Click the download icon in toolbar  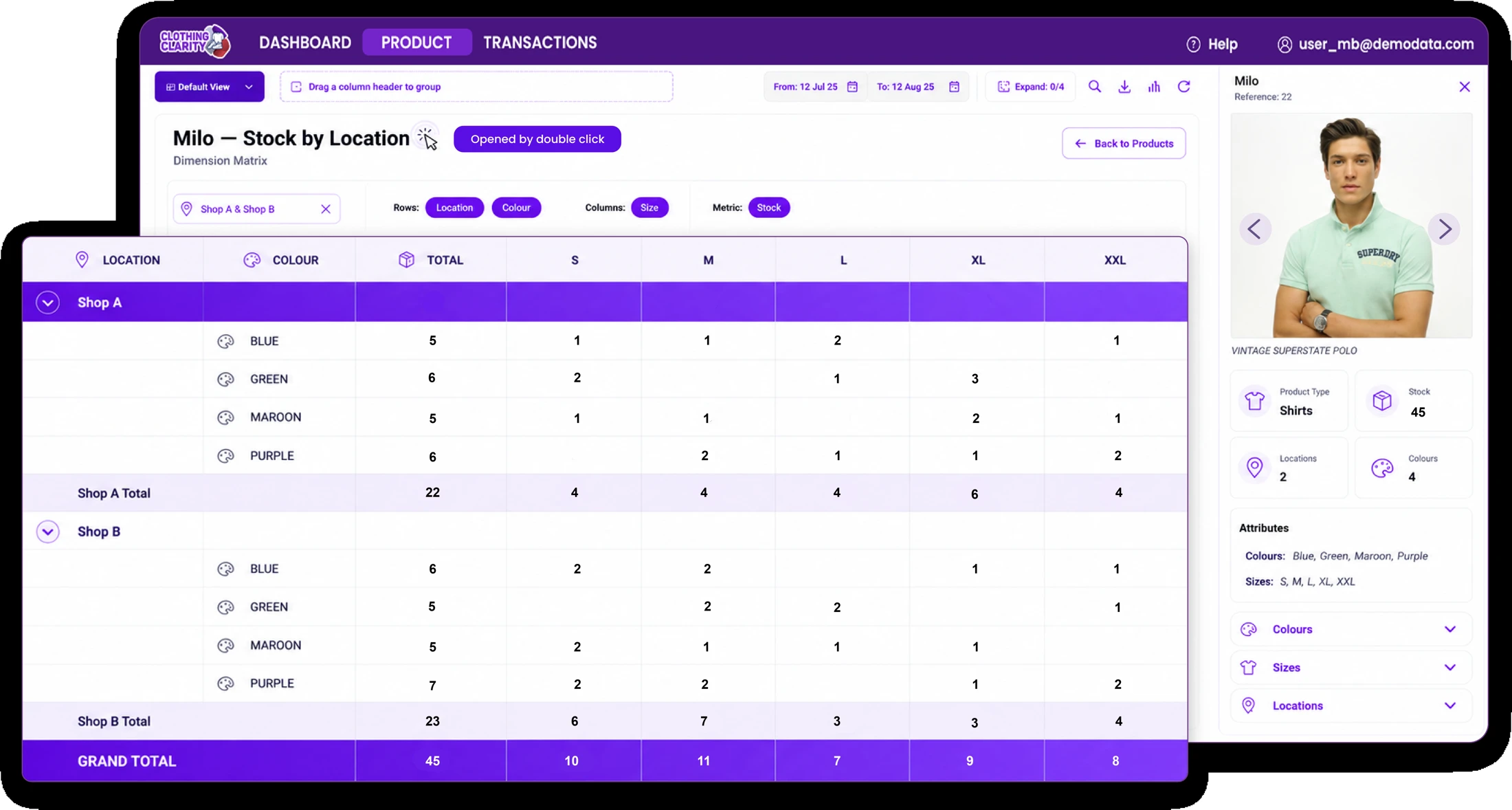(x=1124, y=87)
